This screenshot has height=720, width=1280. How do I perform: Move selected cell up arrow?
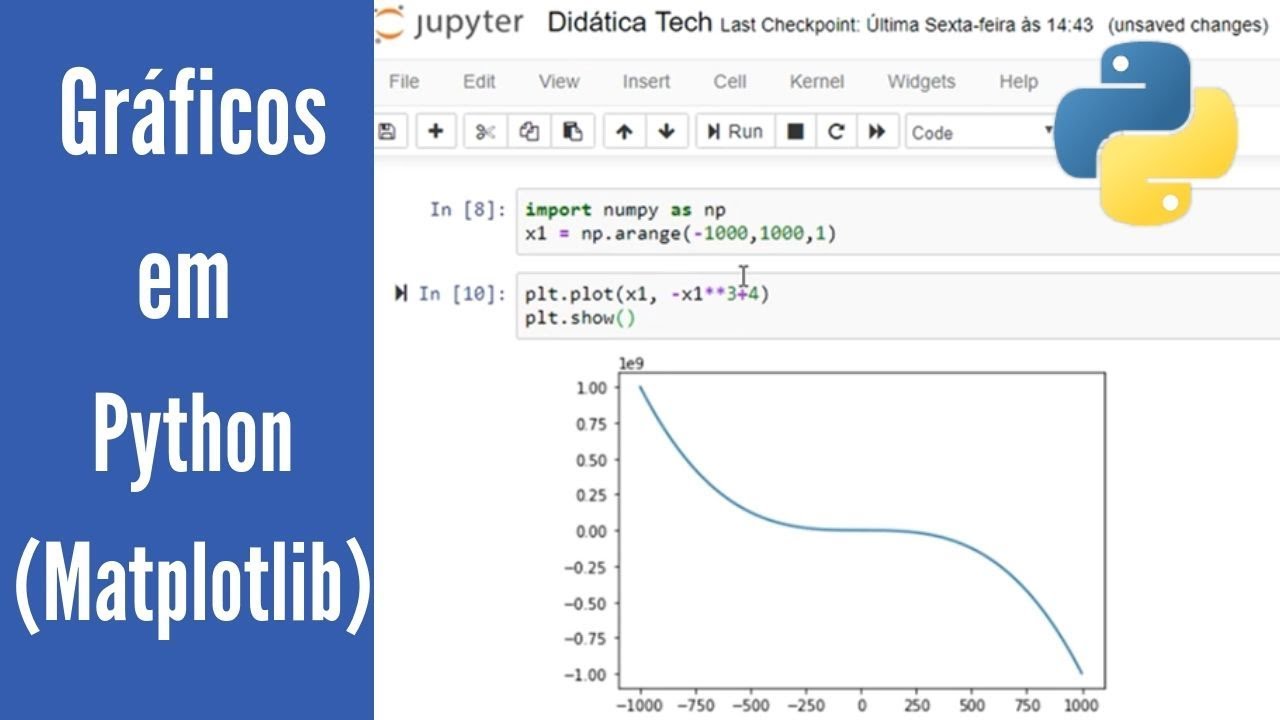[624, 131]
